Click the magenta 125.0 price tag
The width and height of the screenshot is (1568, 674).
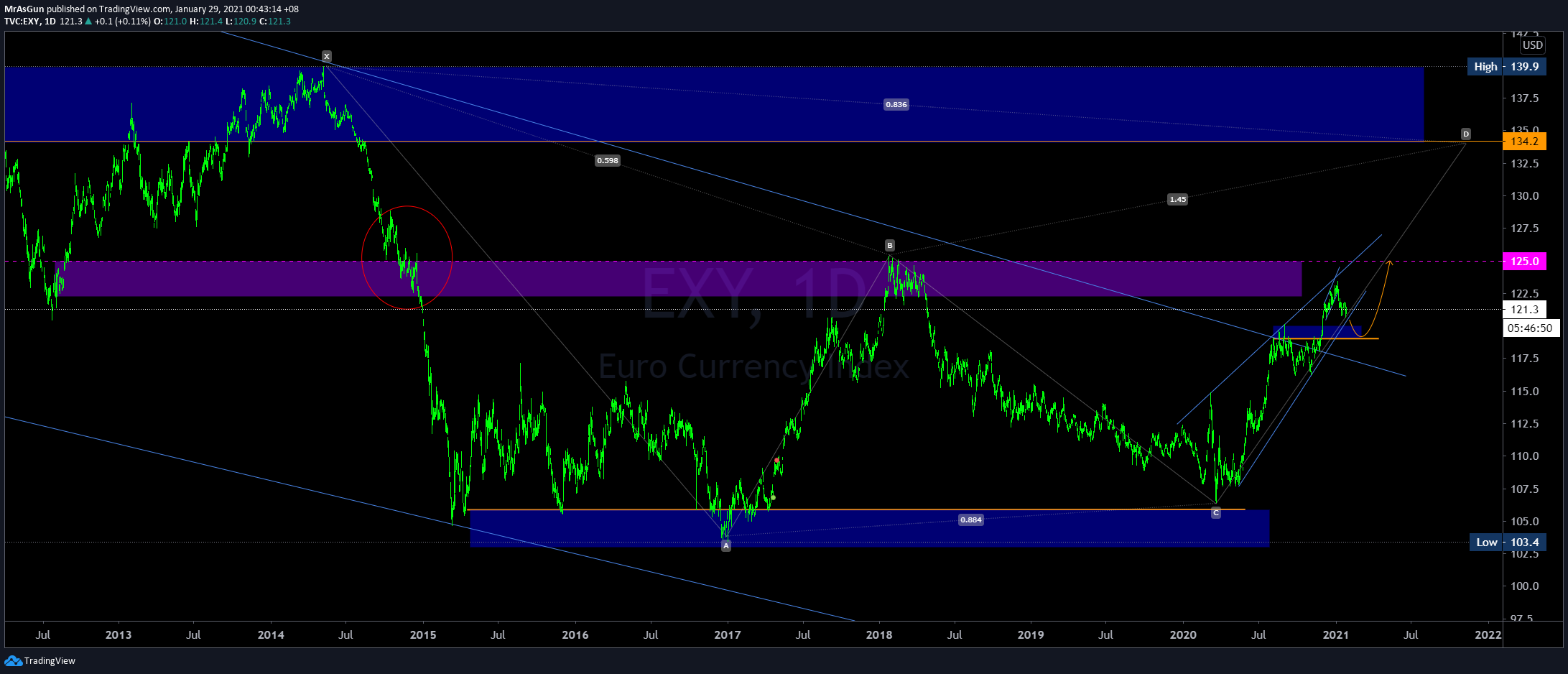click(1524, 261)
